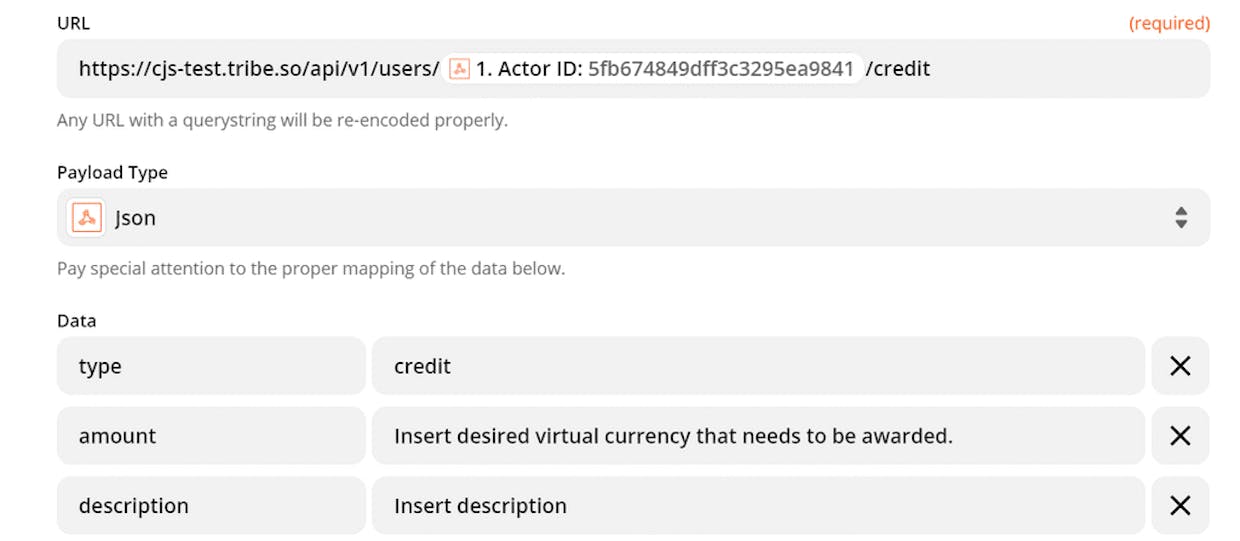Click the webhook icon inside the Actor ID pill

pyautogui.click(x=460, y=69)
